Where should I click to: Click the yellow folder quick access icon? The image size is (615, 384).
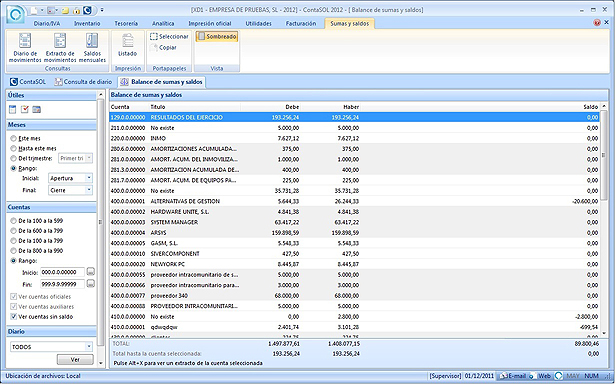[67, 10]
